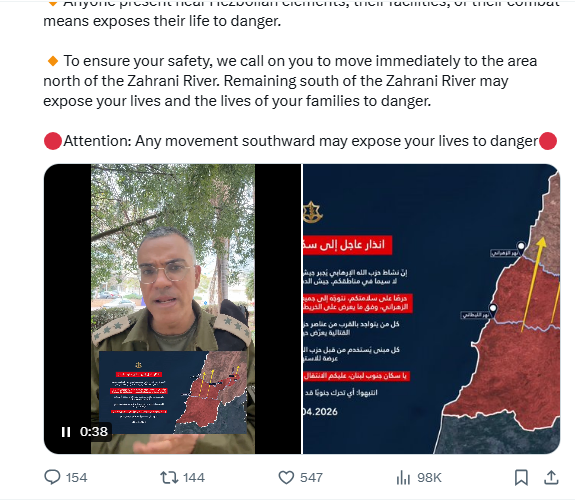Open the red Lebanon map image
The image size is (575, 504).
point(431,308)
